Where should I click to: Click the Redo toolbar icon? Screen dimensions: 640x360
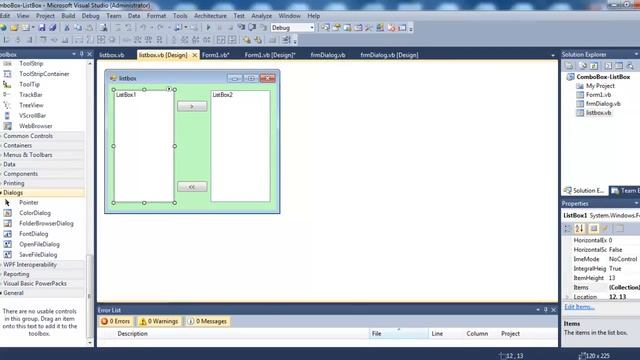click(160, 28)
